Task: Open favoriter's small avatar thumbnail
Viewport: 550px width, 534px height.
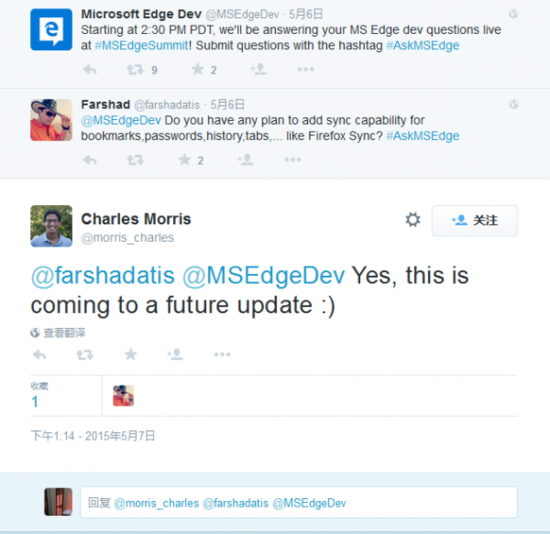Action: click(x=123, y=396)
